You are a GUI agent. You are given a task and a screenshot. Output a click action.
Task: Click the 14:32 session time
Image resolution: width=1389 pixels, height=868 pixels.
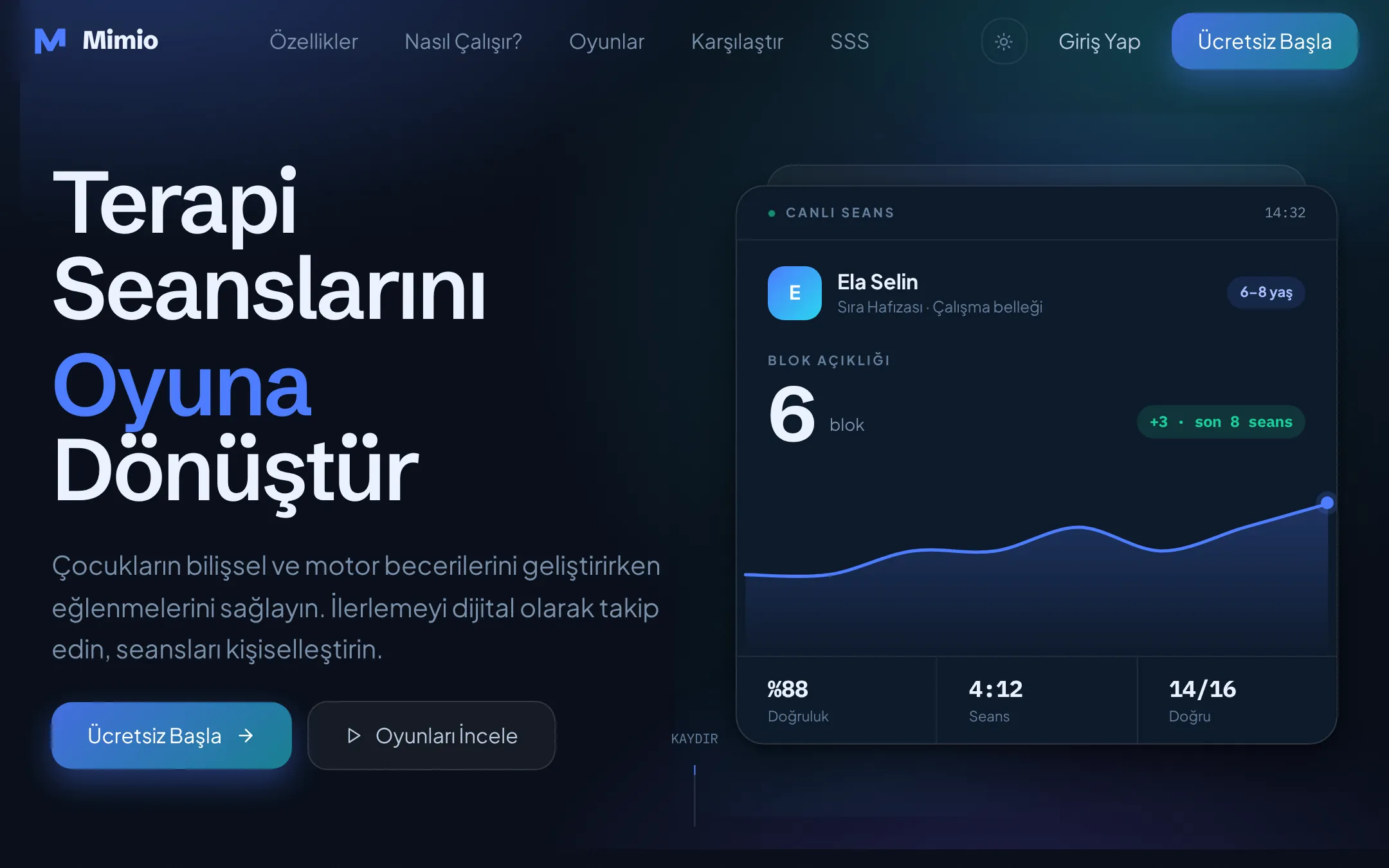coord(1285,213)
